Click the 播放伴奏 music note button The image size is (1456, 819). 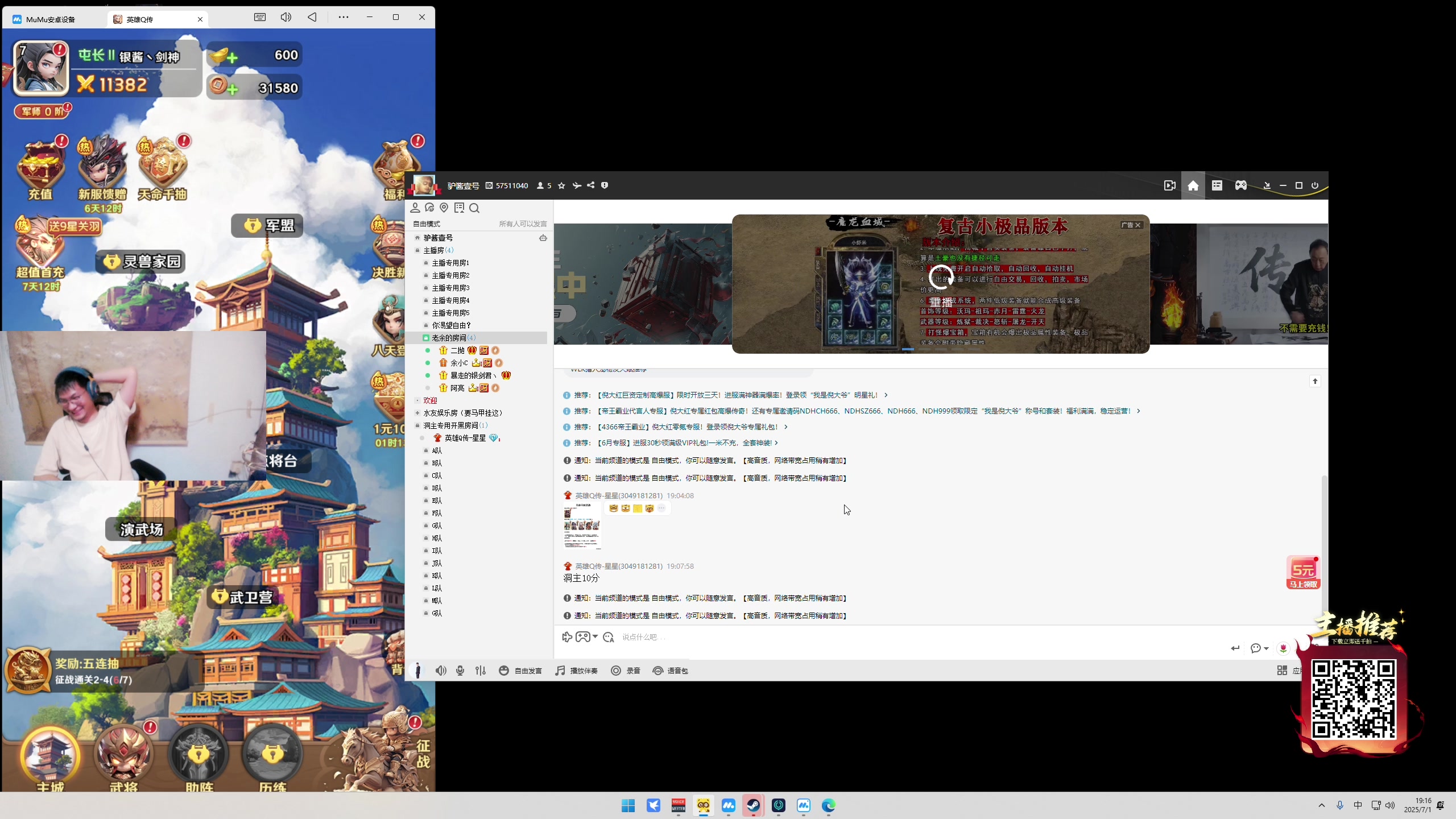pos(577,671)
